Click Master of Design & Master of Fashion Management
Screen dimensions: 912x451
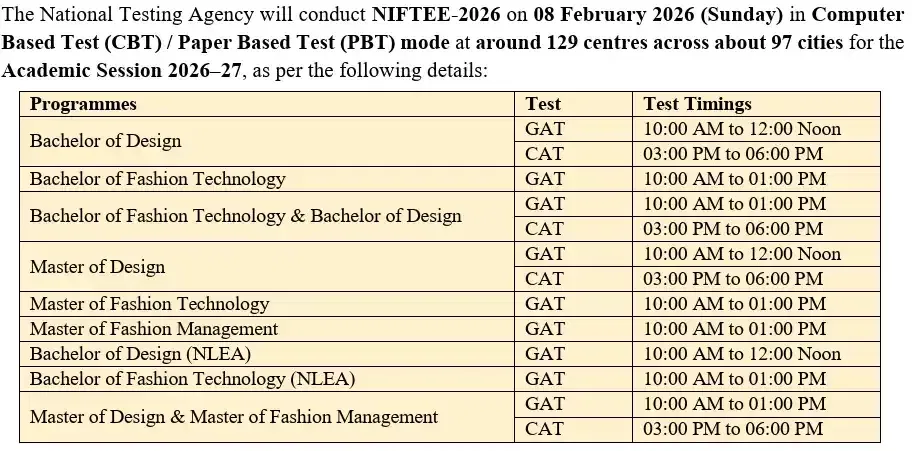pos(234,417)
